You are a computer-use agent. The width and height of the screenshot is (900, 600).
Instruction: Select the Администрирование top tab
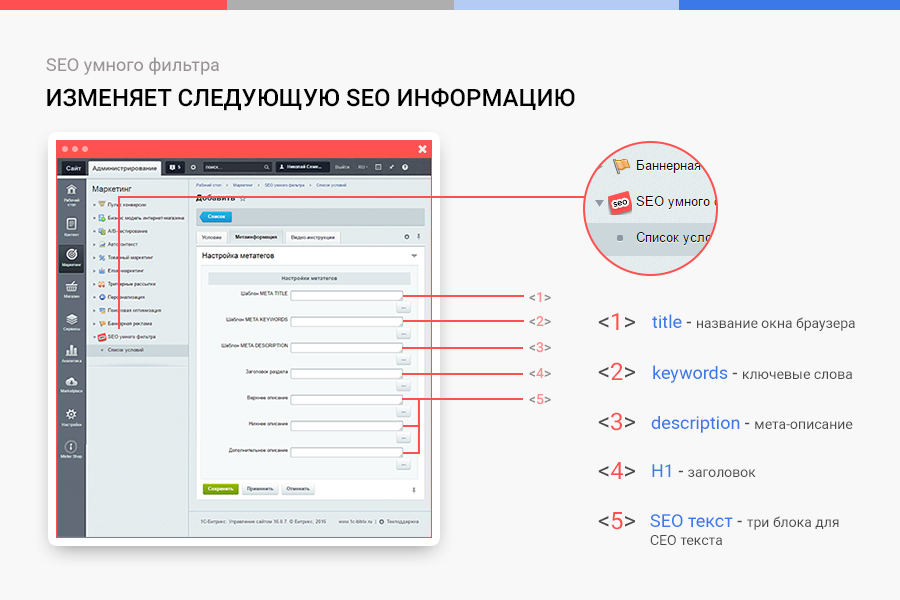124,167
